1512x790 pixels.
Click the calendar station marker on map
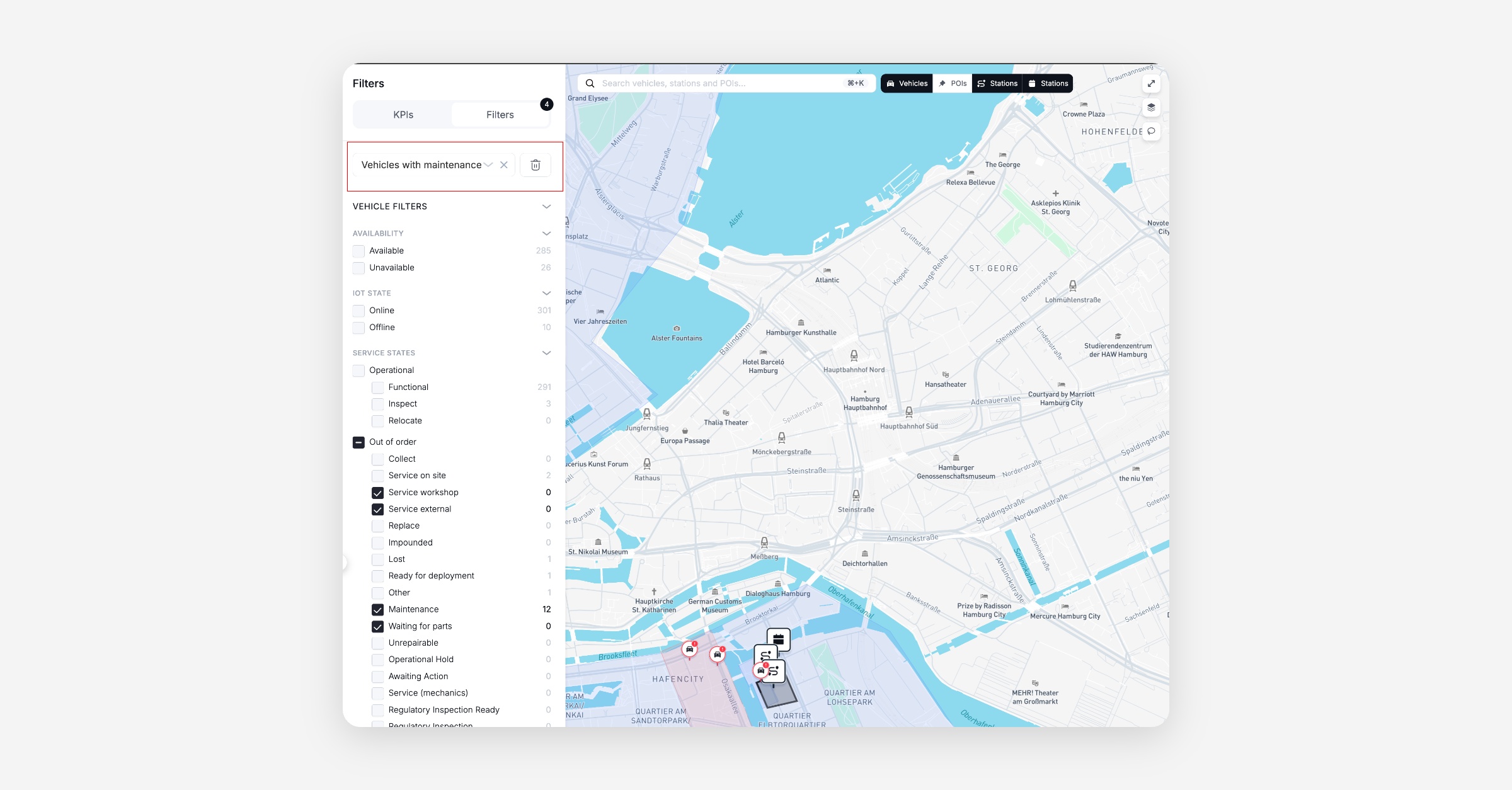(778, 639)
